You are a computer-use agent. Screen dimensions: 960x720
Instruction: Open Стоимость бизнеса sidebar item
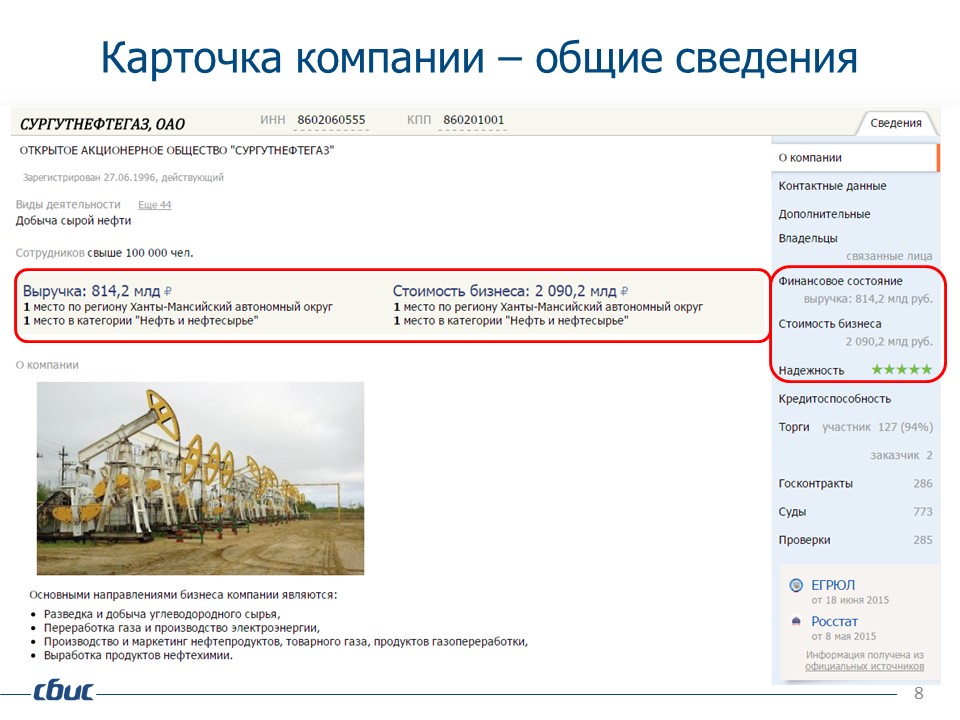point(830,323)
